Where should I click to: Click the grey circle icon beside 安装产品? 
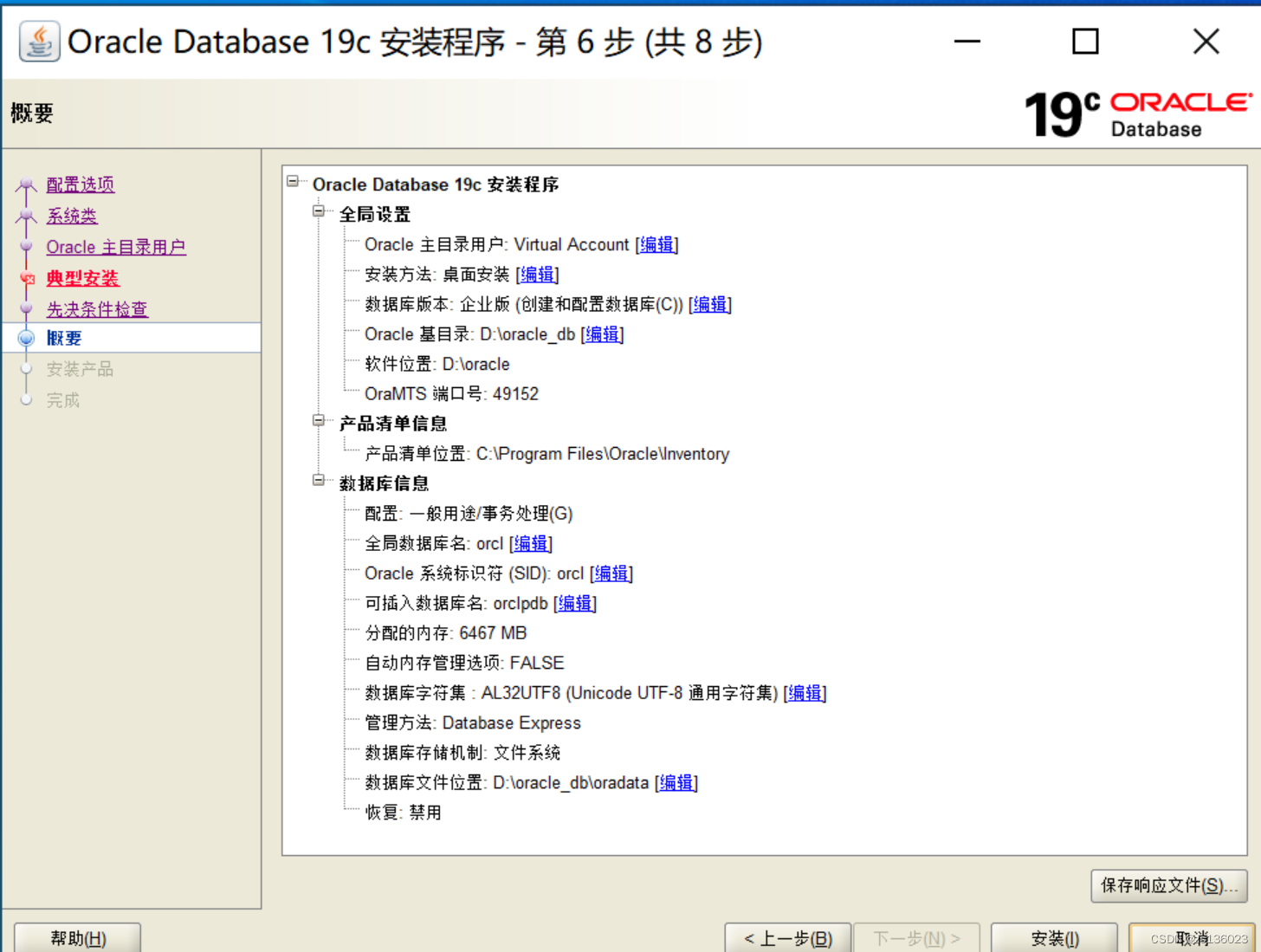click(x=25, y=368)
